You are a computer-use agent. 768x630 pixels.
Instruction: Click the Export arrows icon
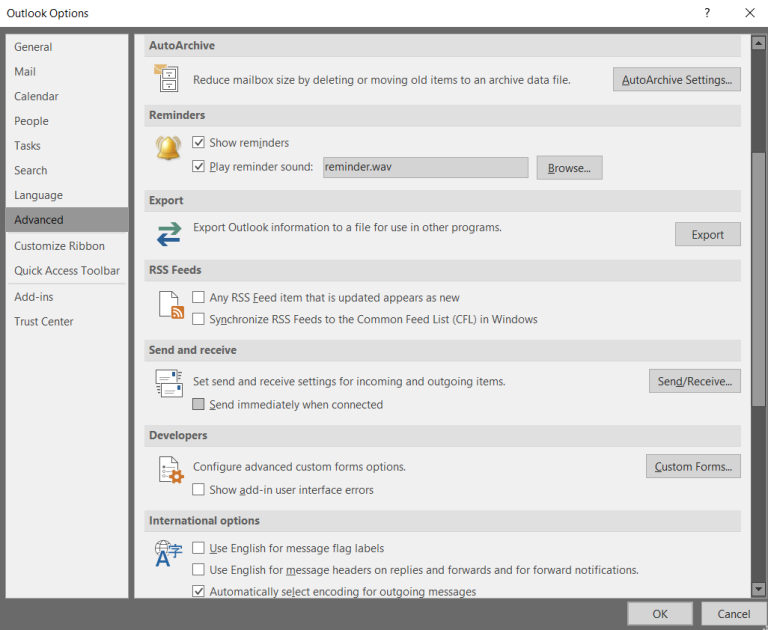[x=169, y=234]
